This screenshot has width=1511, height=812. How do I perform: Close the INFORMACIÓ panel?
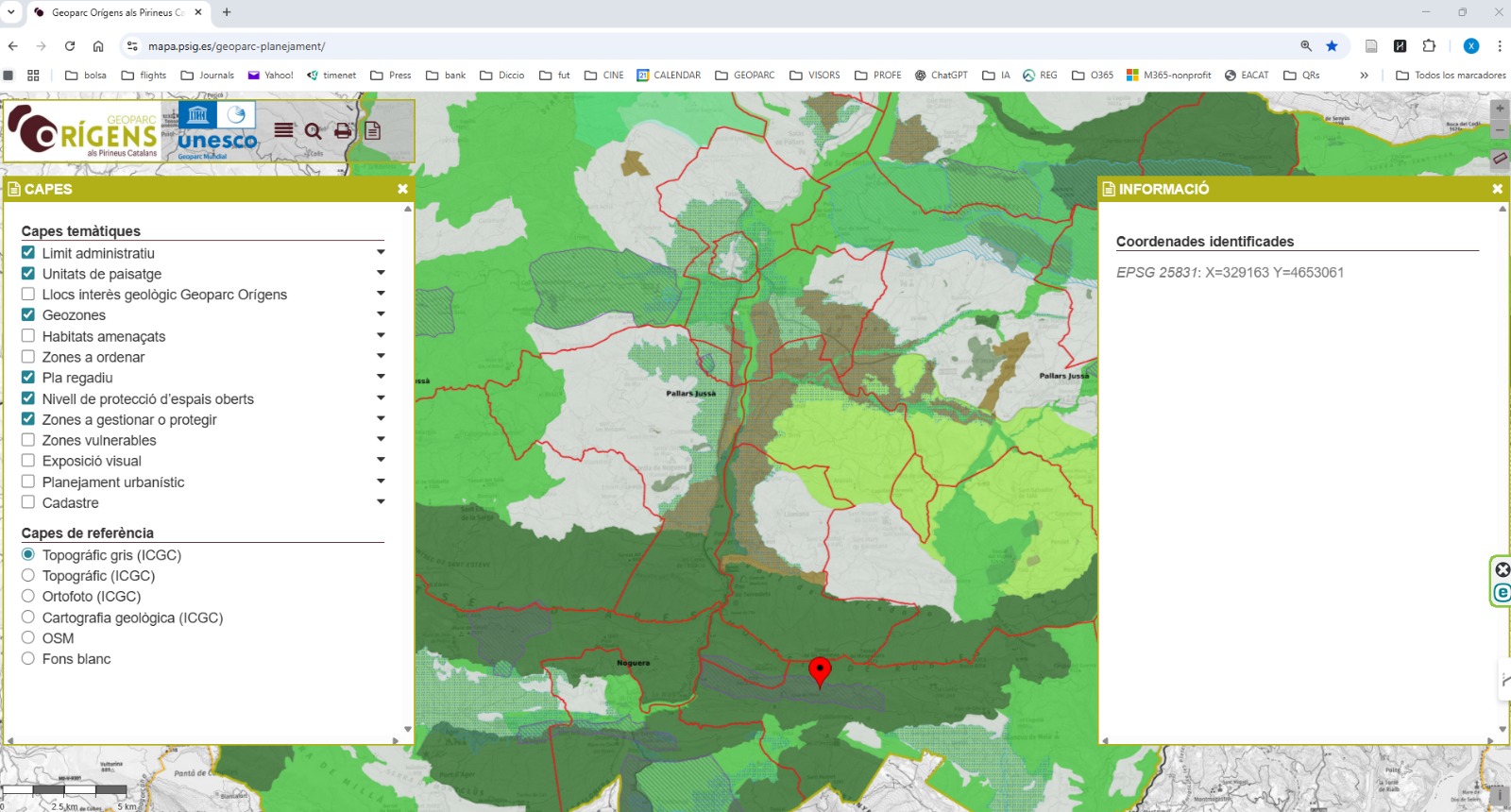[1497, 189]
